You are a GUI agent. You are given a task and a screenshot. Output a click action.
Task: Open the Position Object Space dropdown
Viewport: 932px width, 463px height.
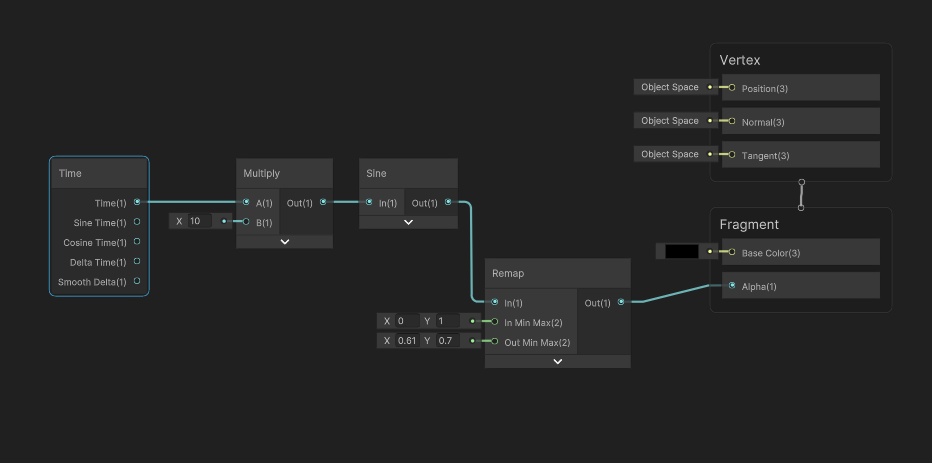pyautogui.click(x=669, y=87)
